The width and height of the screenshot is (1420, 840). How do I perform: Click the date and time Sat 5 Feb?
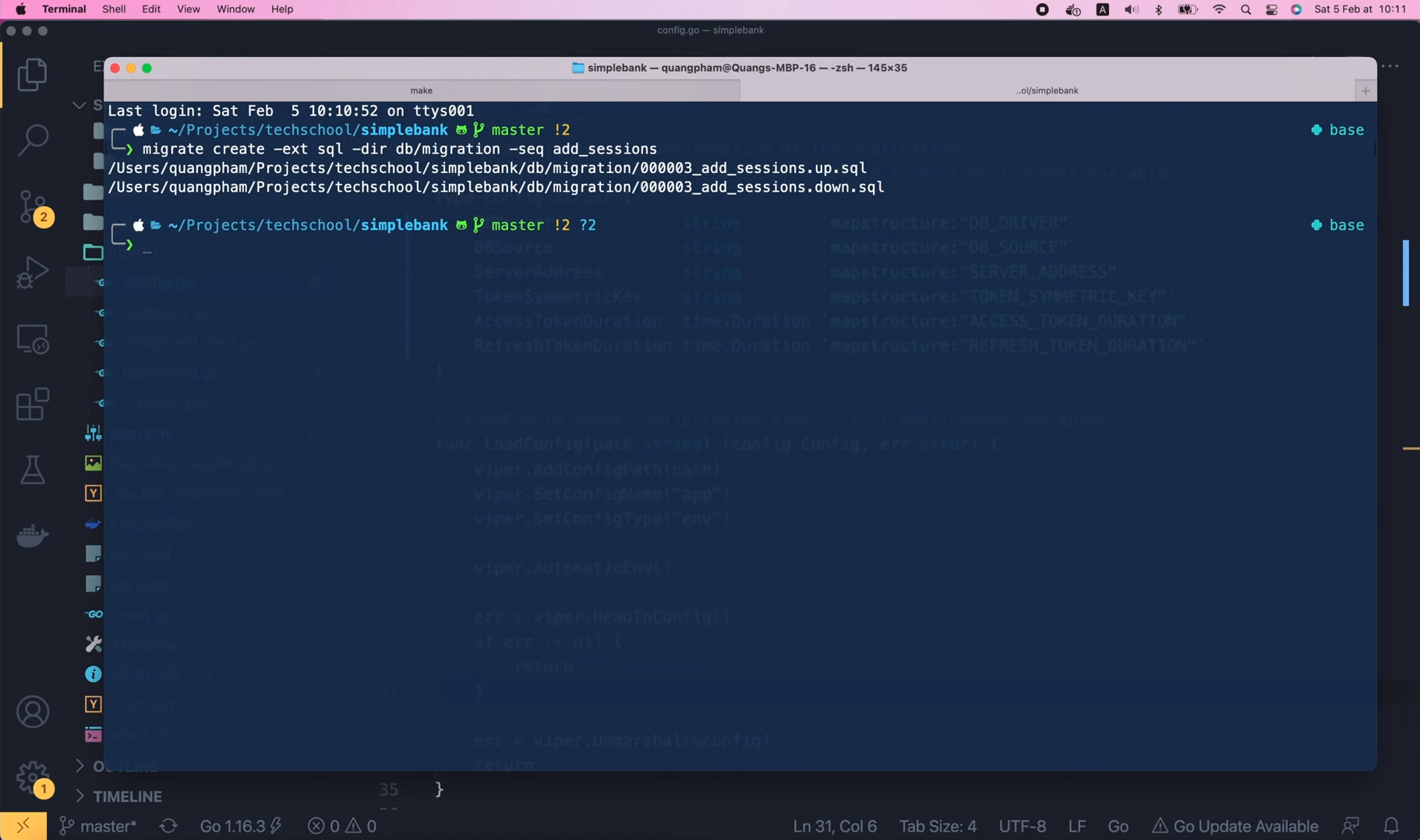coord(1359,9)
